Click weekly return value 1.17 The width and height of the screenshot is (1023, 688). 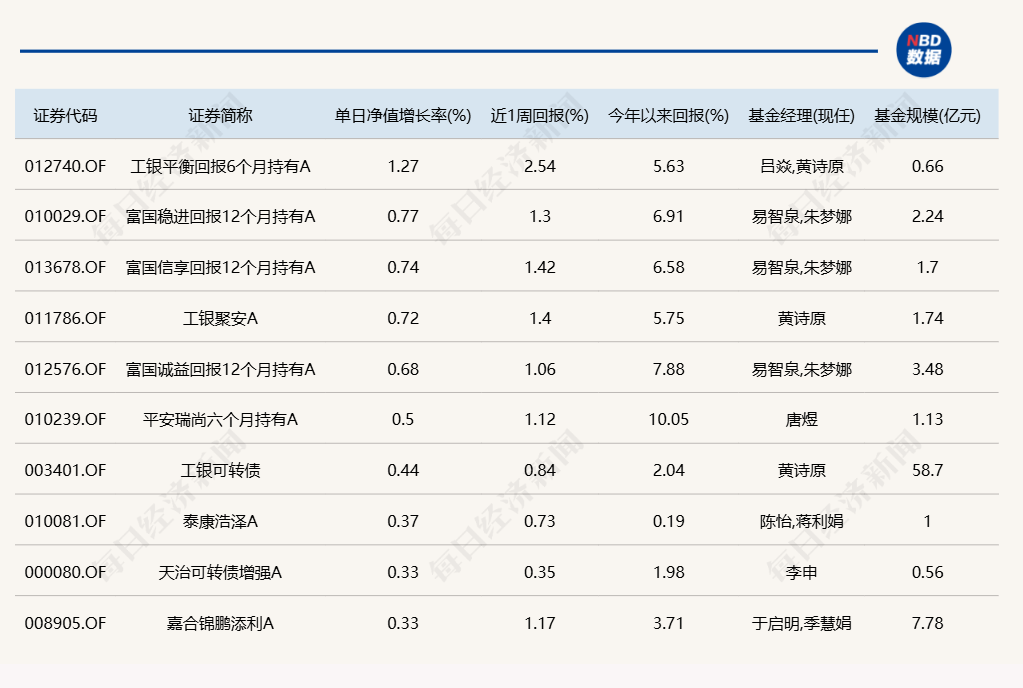pyautogui.click(x=540, y=623)
